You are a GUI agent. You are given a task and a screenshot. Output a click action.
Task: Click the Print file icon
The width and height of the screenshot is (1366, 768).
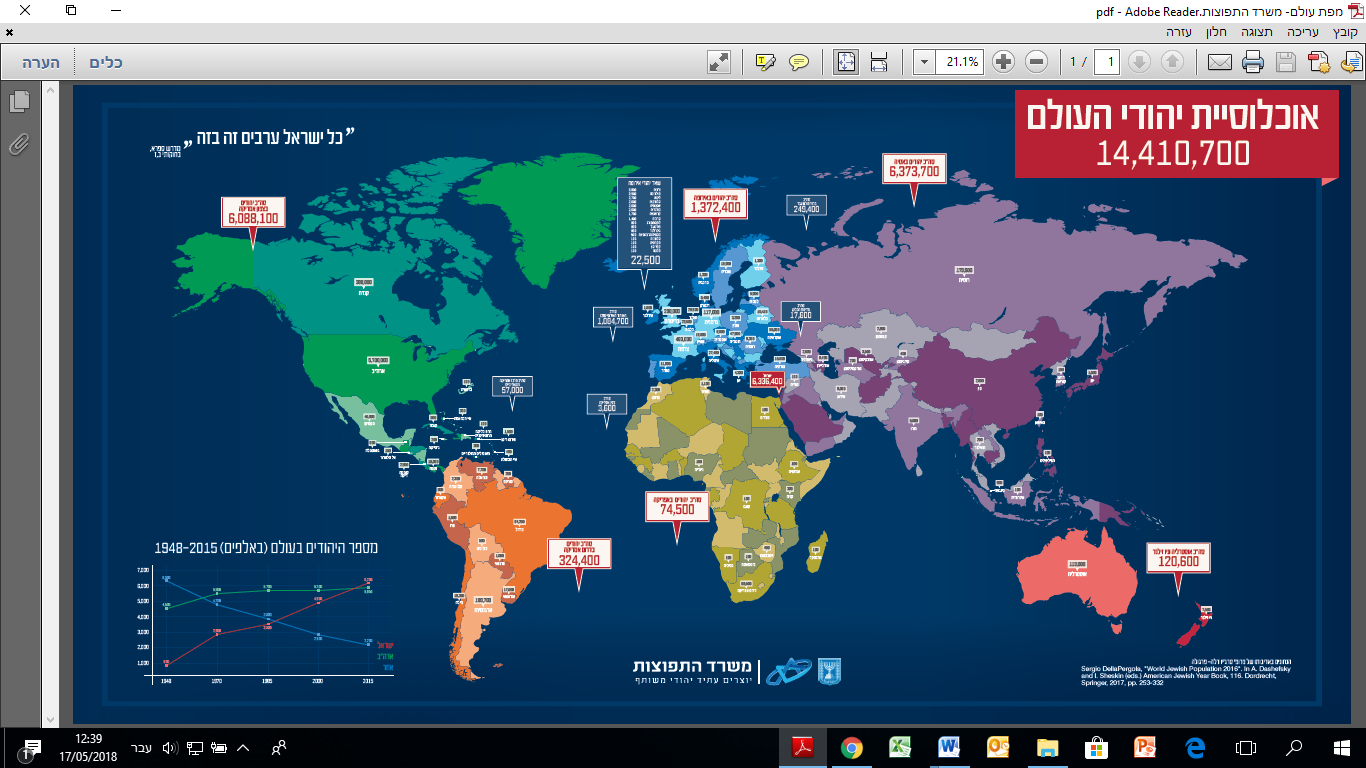point(1253,62)
